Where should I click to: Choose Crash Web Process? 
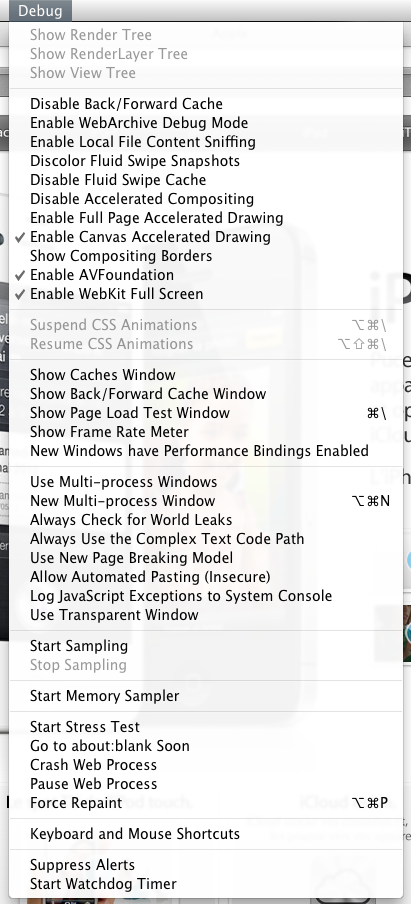click(206, 764)
